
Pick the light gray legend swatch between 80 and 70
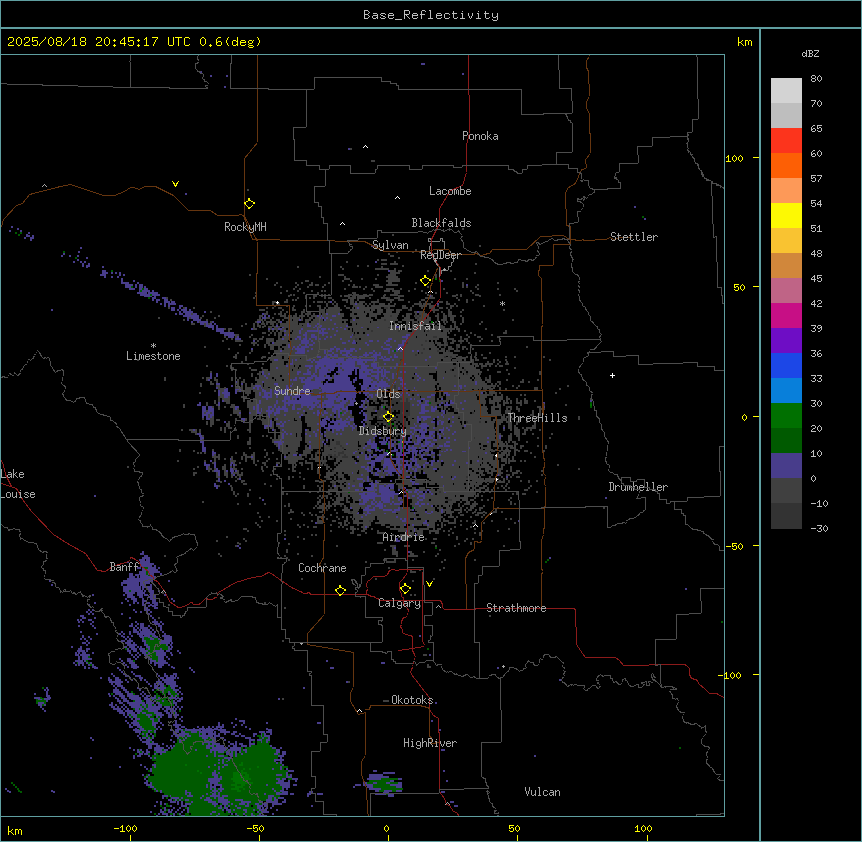point(786,91)
